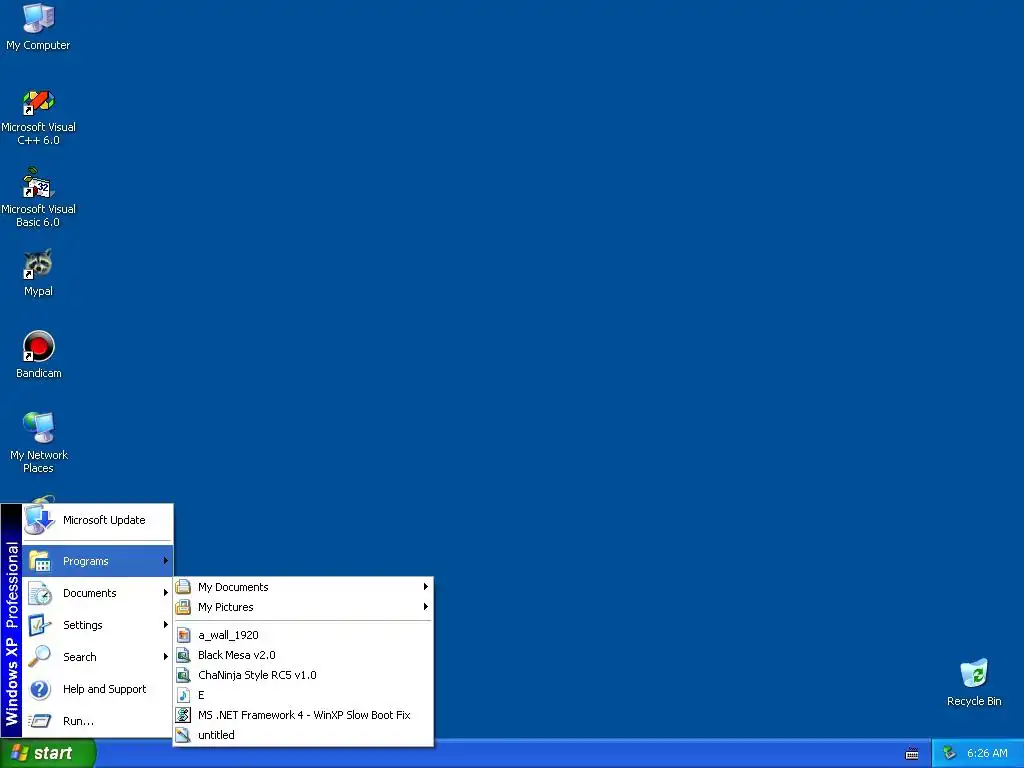Click the My Documents folder icon

184,587
